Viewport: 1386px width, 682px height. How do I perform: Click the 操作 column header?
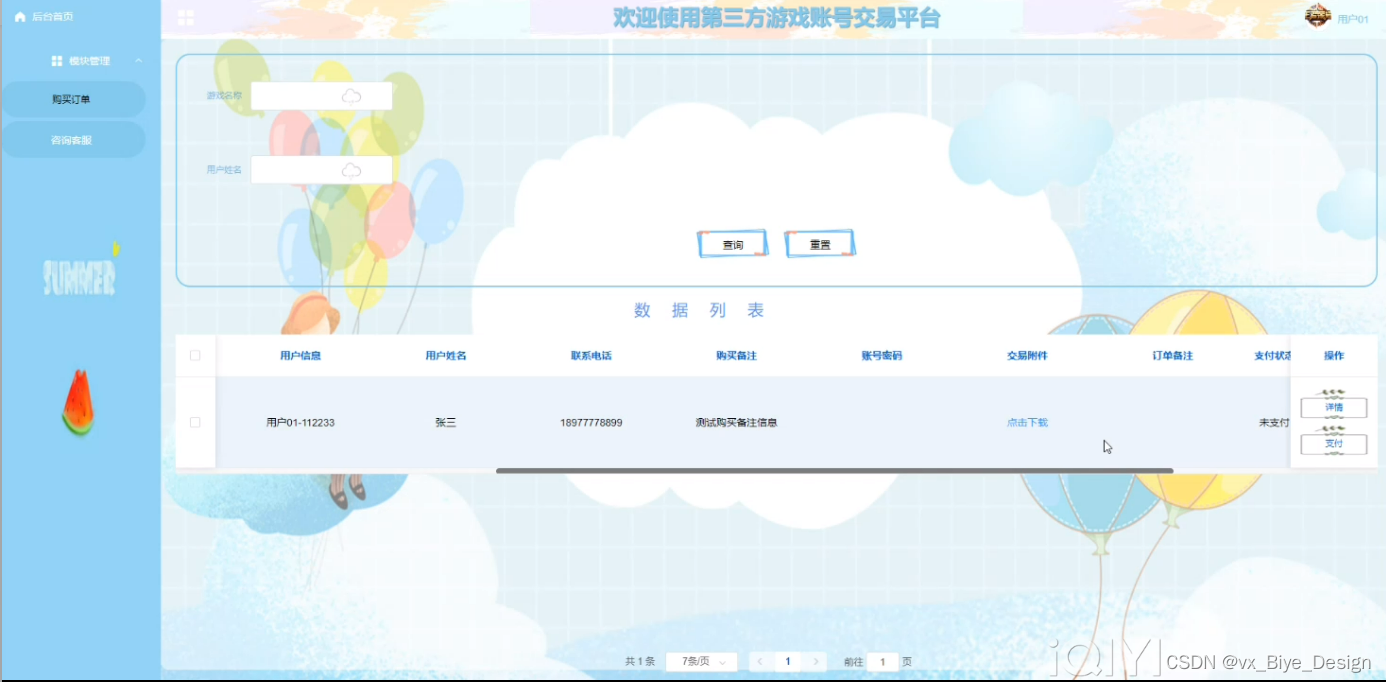coord(1334,356)
